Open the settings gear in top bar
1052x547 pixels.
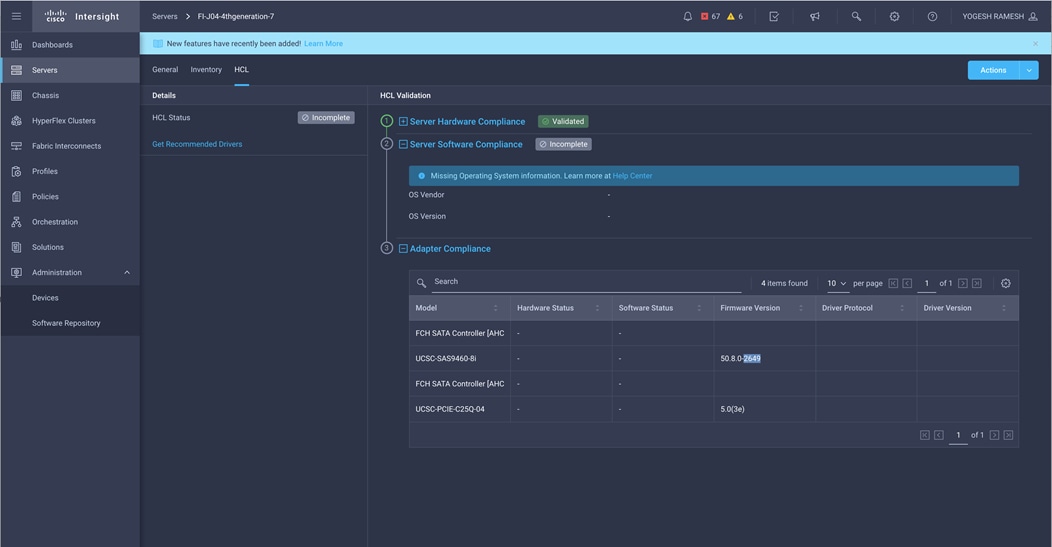[894, 16]
